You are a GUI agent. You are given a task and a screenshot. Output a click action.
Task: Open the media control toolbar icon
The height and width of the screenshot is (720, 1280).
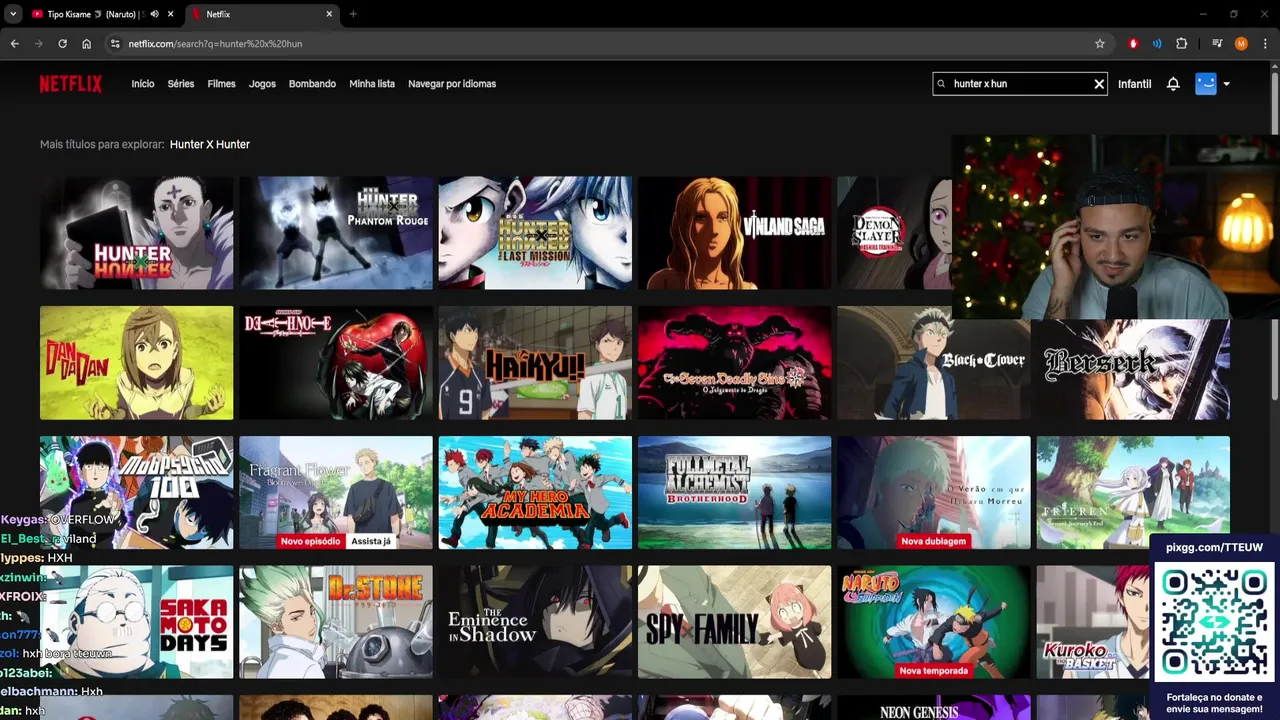pyautogui.click(x=1217, y=44)
